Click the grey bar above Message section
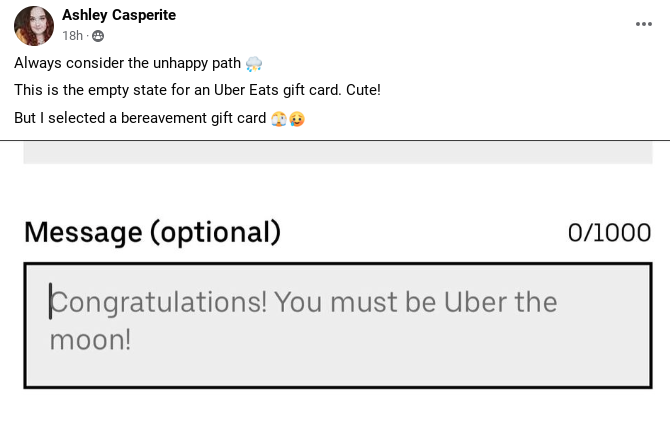 pyautogui.click(x=338, y=153)
